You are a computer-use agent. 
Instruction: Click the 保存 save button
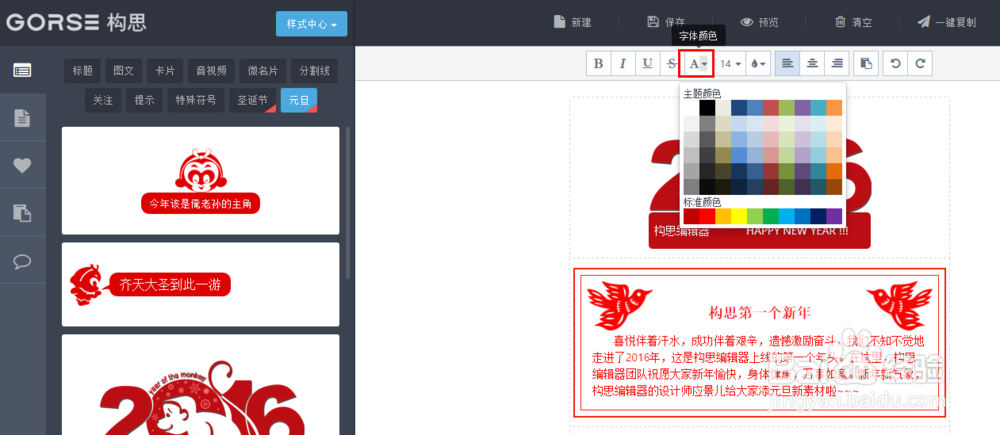click(666, 22)
